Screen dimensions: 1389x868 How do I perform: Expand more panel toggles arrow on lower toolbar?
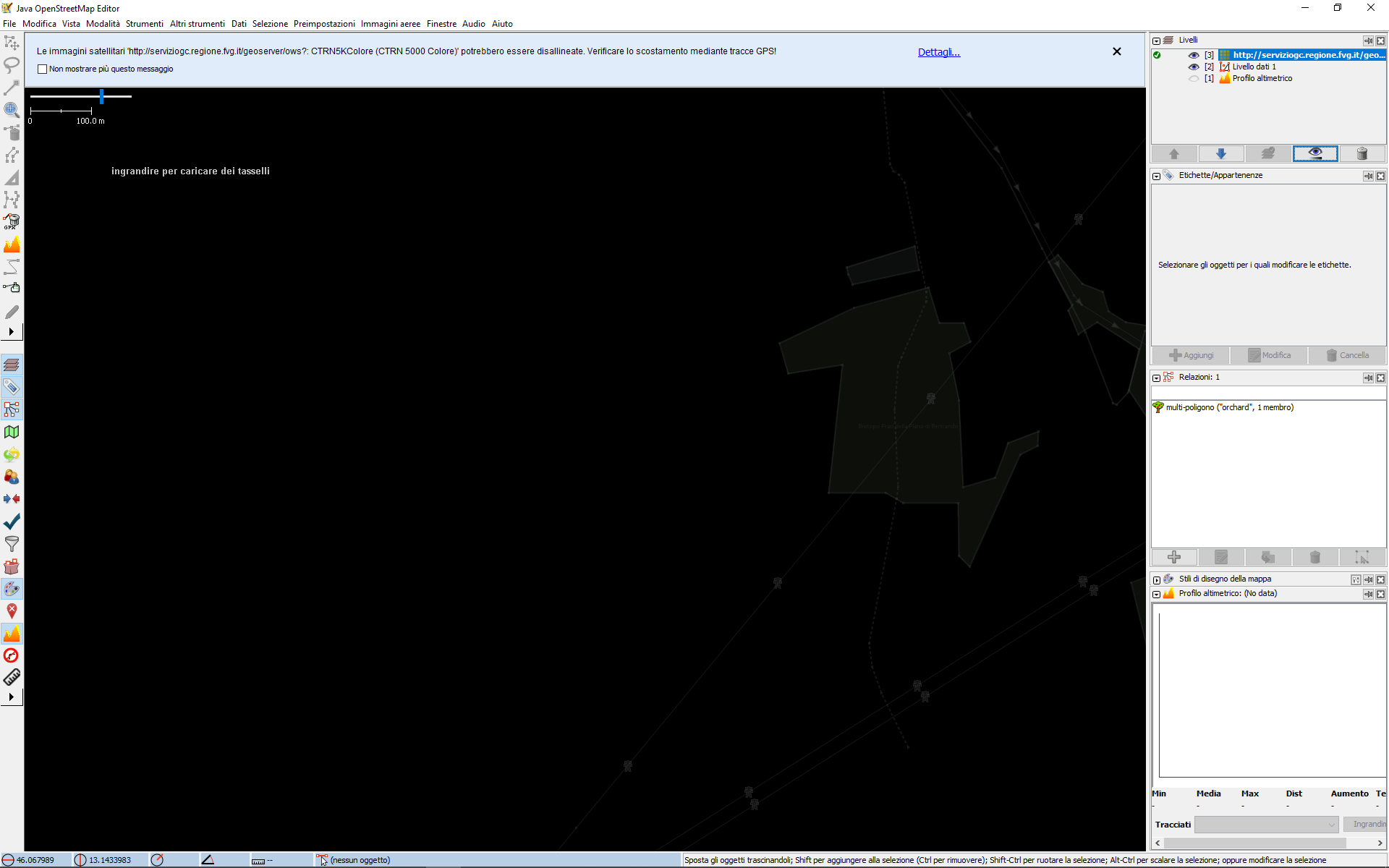[12, 697]
